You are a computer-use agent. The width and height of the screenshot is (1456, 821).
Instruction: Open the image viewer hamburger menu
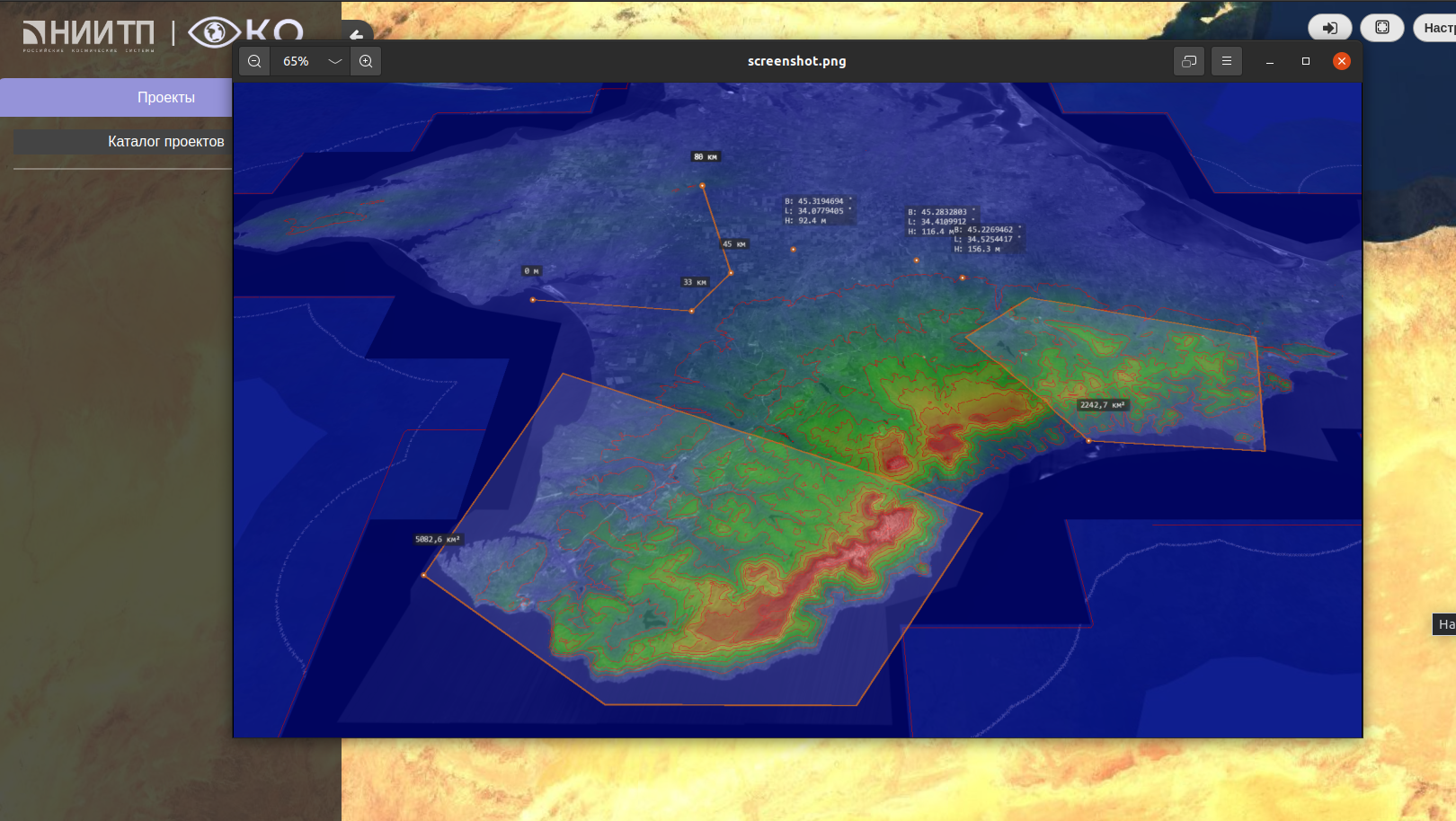1226,61
